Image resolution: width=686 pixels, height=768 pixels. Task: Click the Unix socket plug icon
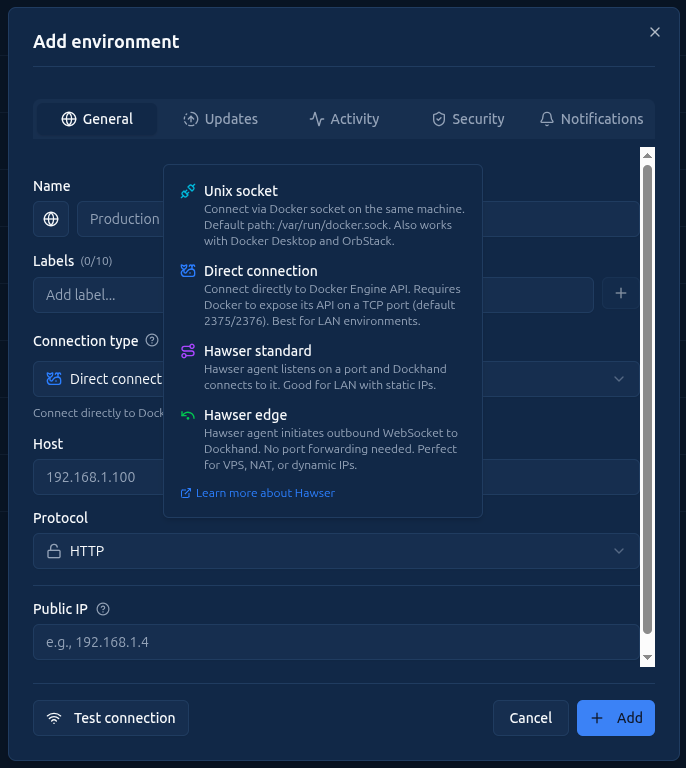pos(188,191)
